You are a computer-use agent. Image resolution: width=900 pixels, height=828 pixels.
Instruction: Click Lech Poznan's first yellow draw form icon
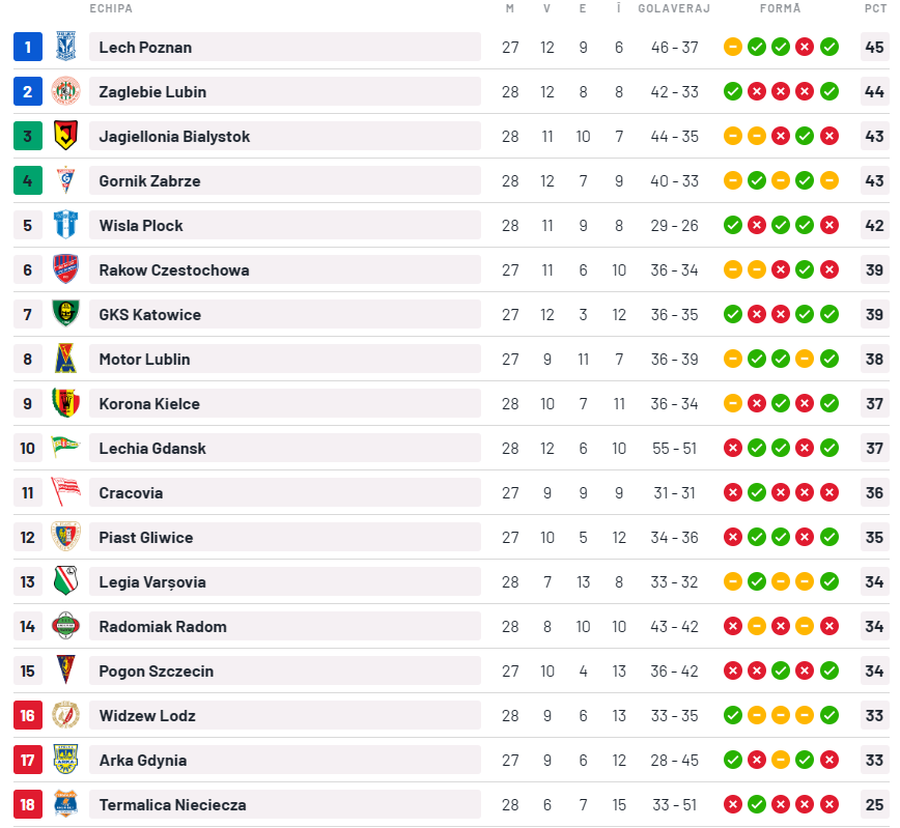(733, 47)
